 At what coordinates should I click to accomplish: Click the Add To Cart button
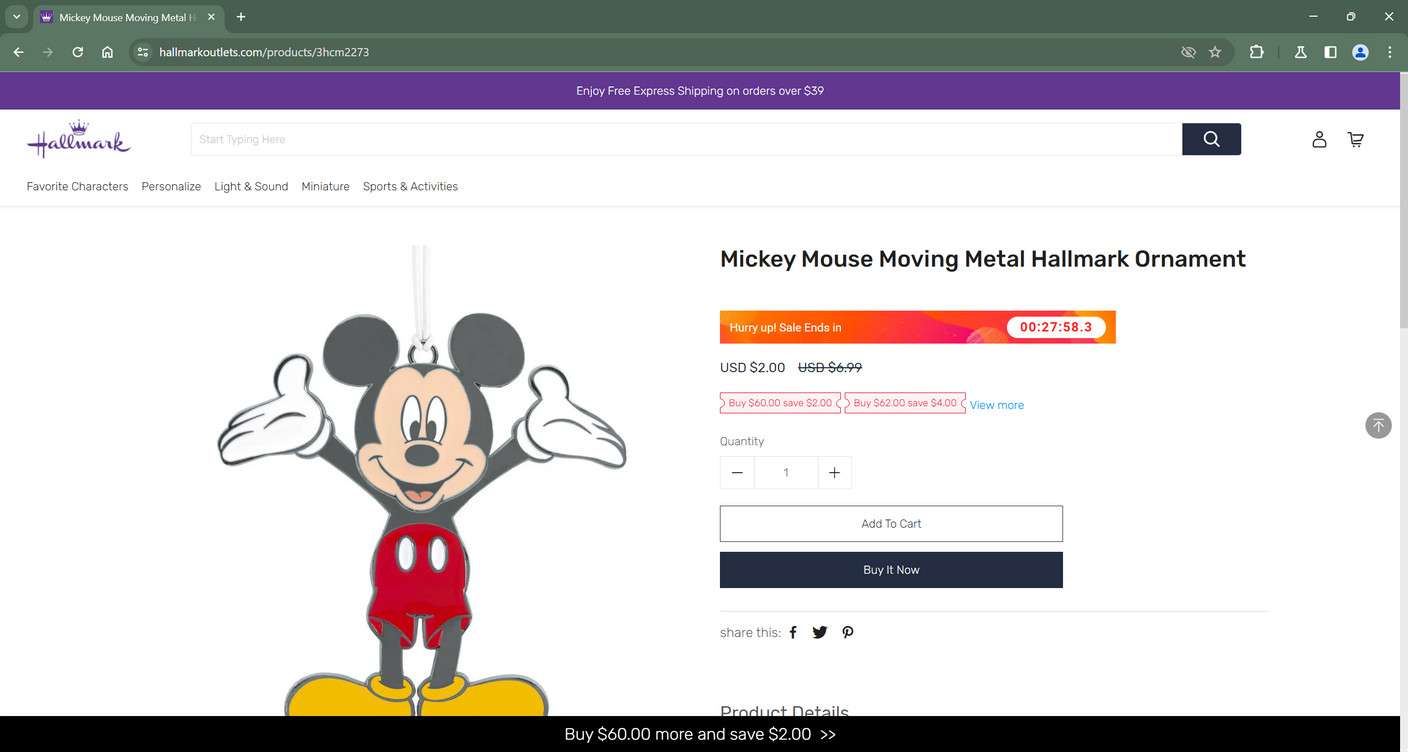(890, 523)
